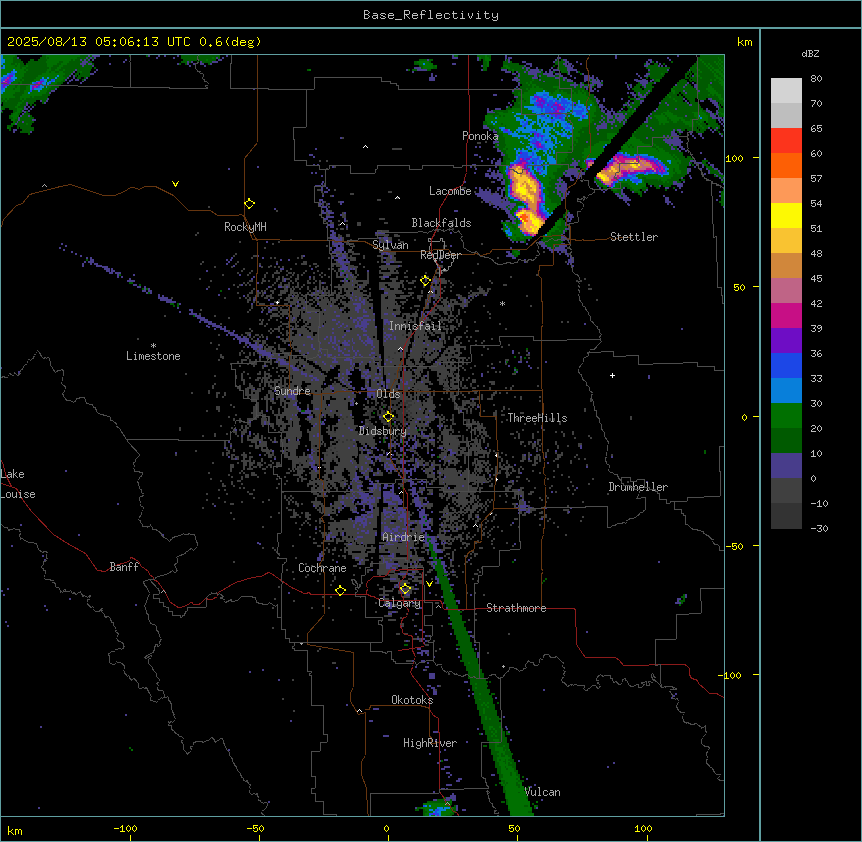Click the magenta 42 dBZ legend swatch
862x842 pixels.
pyautogui.click(x=786, y=315)
